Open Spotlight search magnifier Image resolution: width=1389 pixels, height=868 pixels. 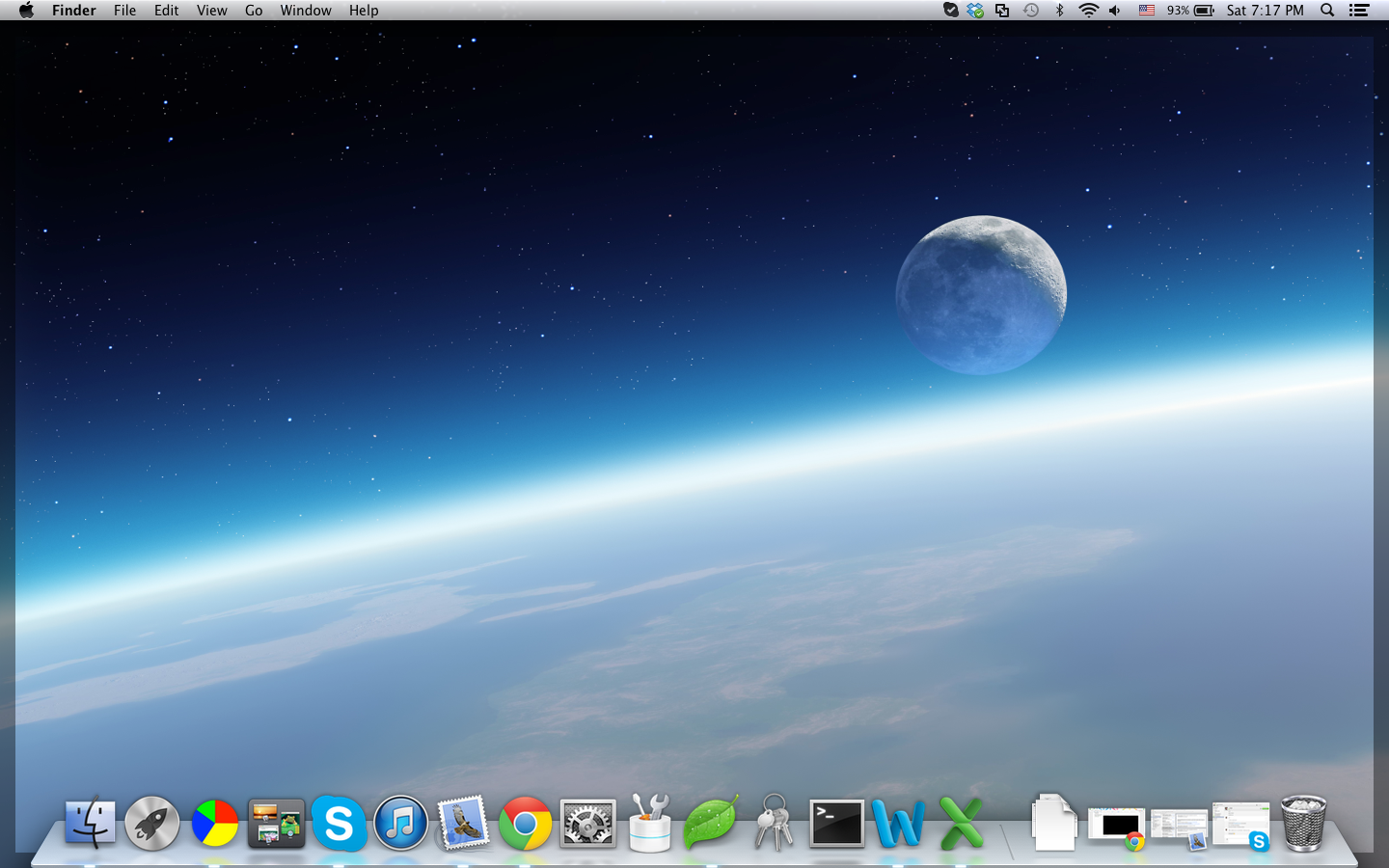click(x=1327, y=11)
